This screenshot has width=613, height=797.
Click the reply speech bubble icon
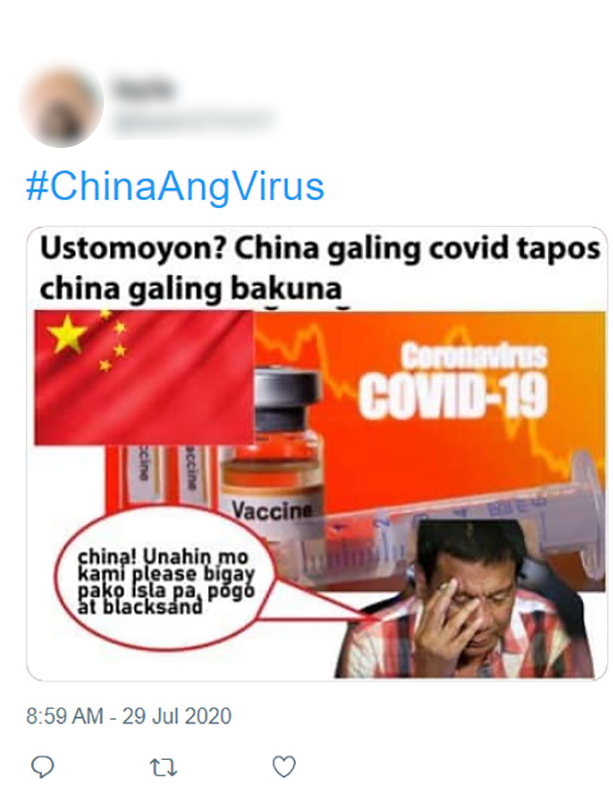pos(42,767)
